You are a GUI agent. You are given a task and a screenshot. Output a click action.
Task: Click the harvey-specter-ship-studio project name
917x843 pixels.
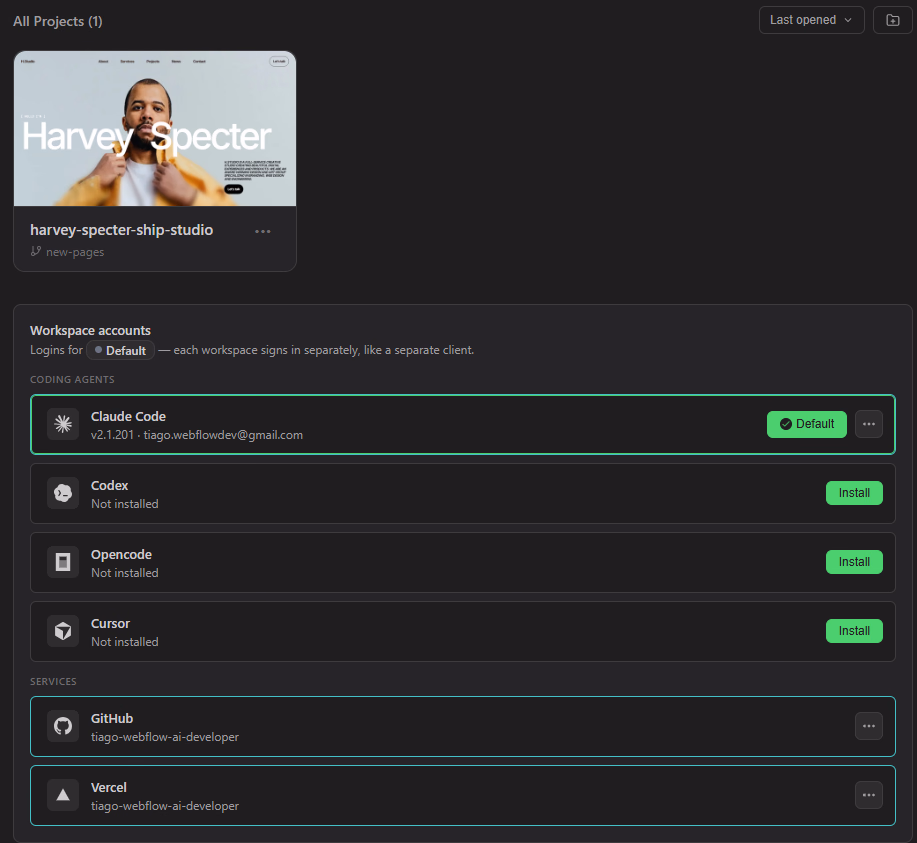(x=122, y=230)
